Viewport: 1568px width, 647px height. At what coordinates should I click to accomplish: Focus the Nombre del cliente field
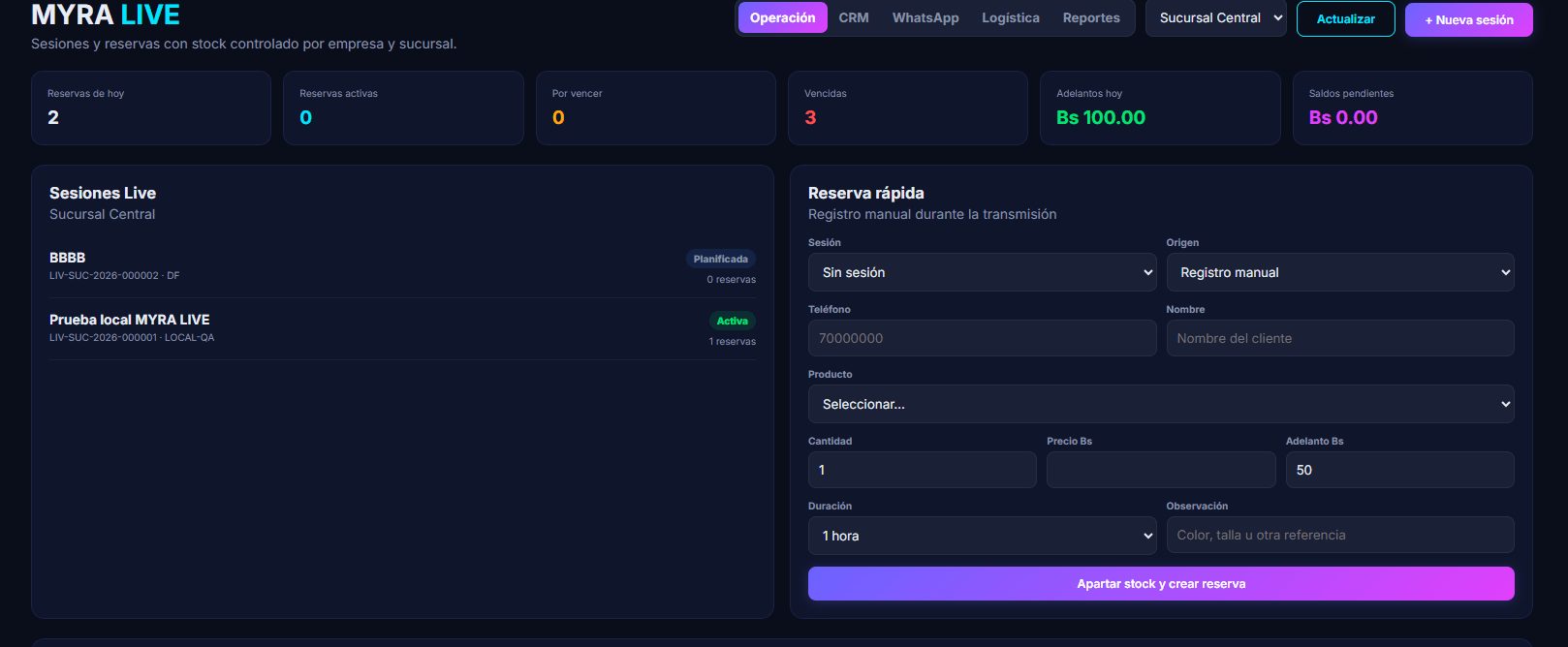(1340, 338)
